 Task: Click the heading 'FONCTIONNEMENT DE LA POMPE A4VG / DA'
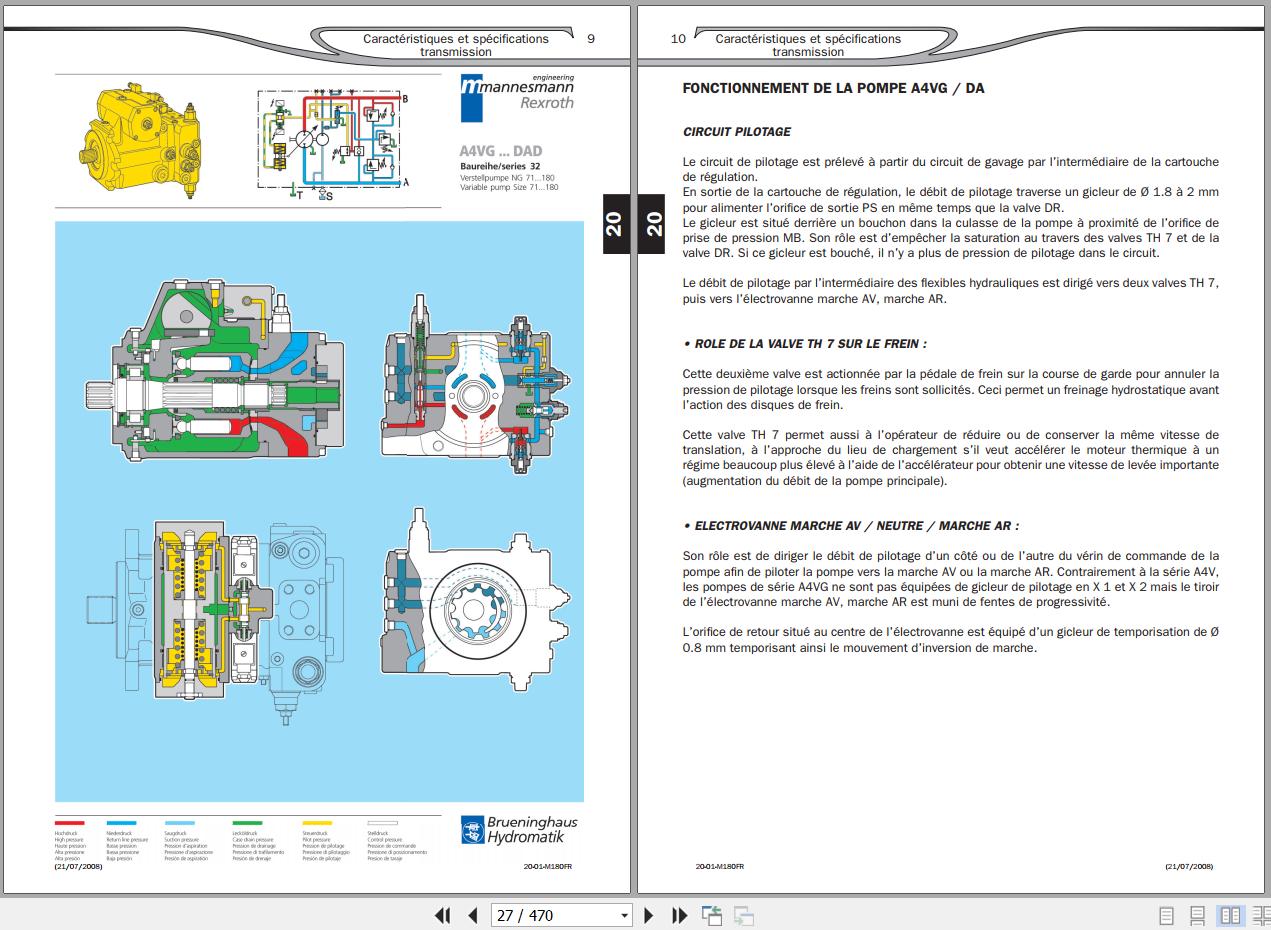point(833,88)
